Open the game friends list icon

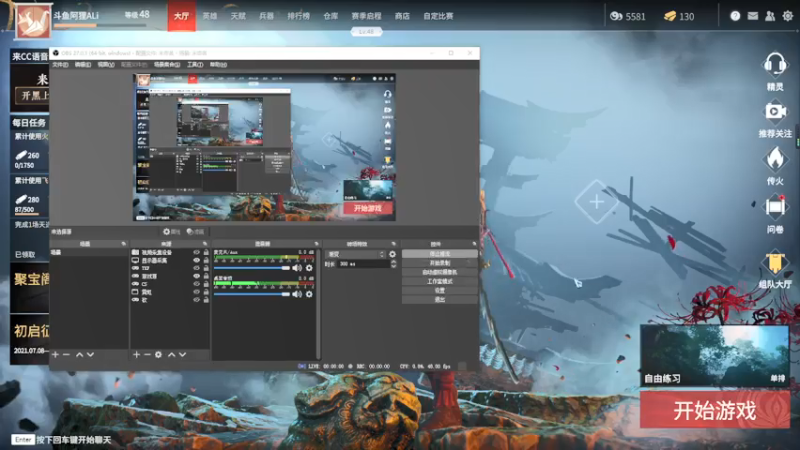point(770,16)
